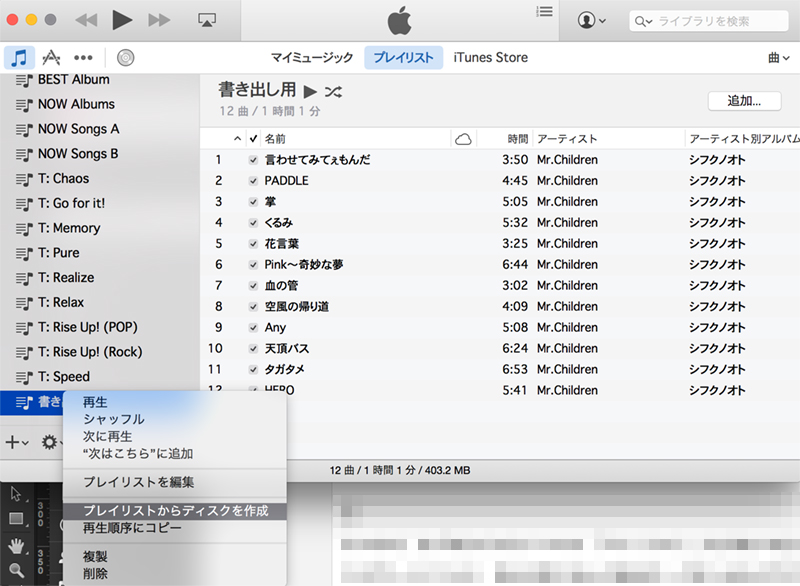Viewport: 800px width, 586px height.
Task: Uncheck the song Any
Action: [x=253, y=327]
